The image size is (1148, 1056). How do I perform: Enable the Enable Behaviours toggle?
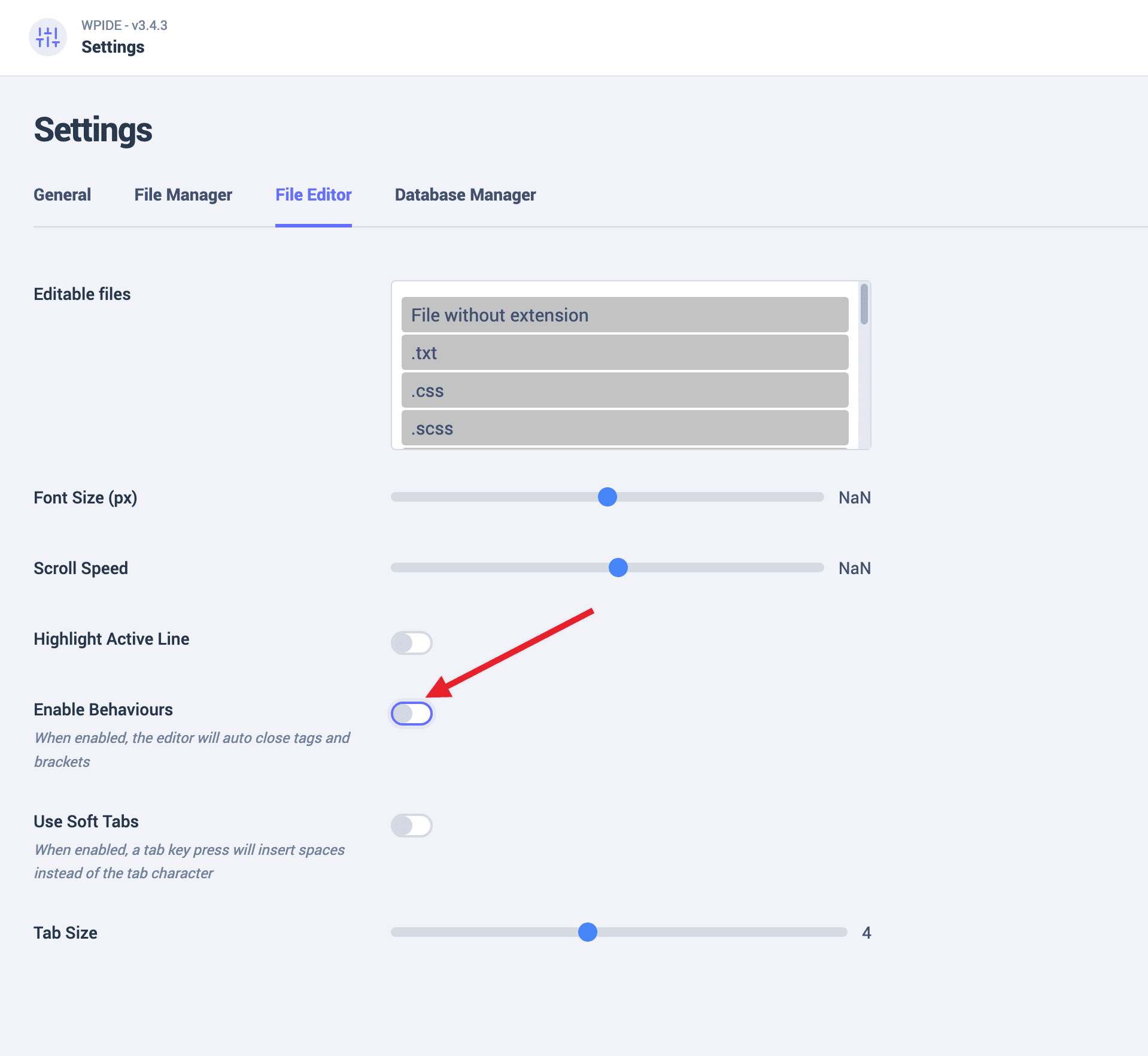click(x=412, y=714)
